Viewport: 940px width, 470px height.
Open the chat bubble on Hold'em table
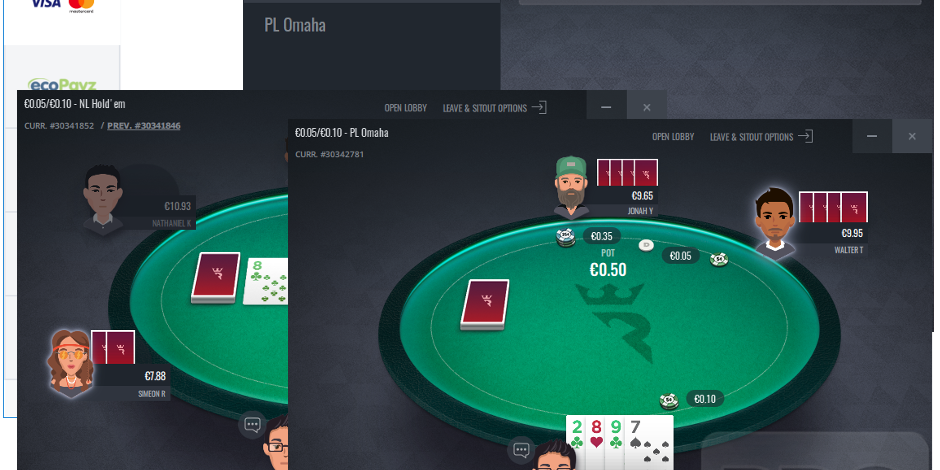252,425
